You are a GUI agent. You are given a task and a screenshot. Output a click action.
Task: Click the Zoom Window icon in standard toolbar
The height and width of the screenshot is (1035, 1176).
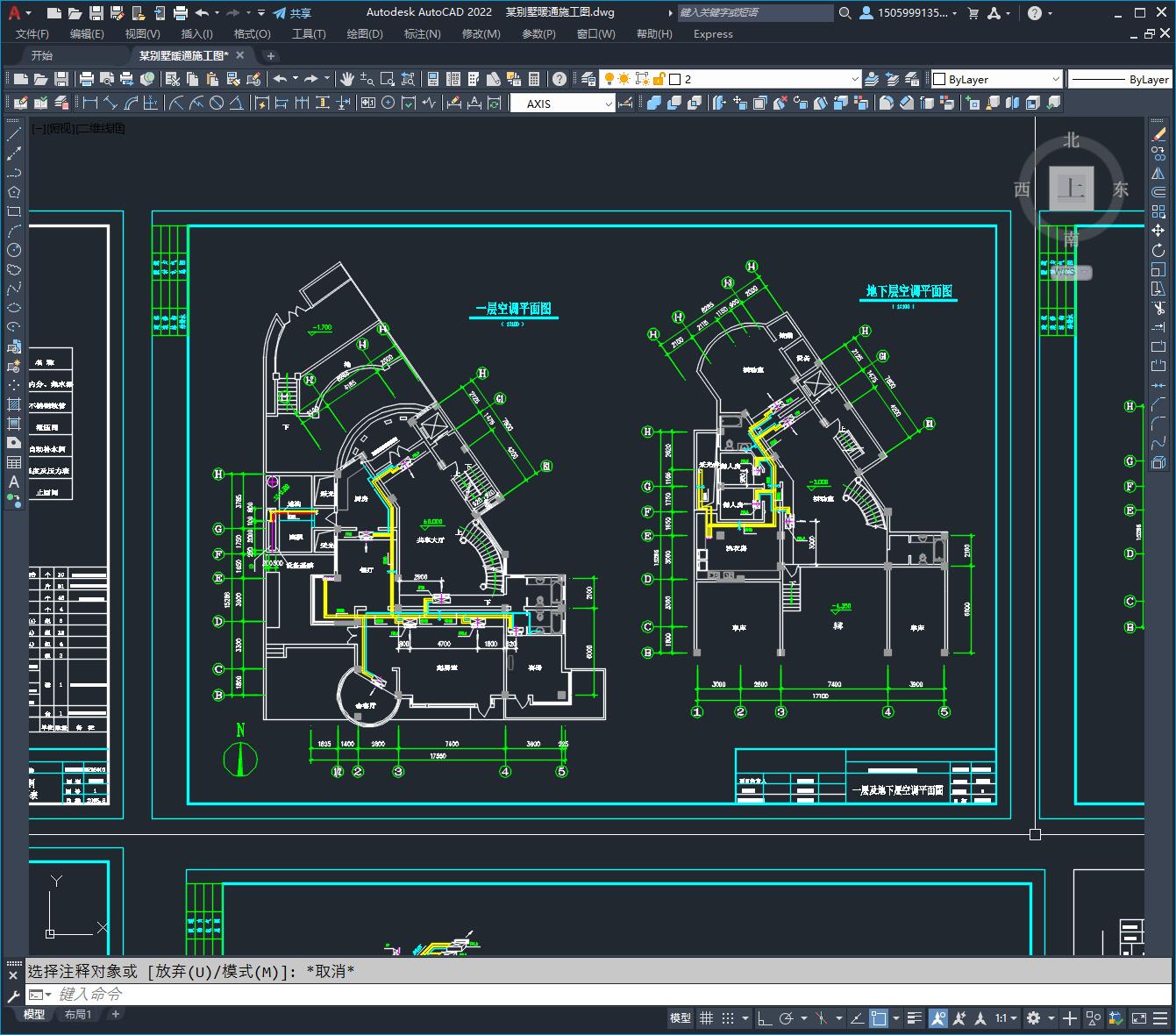pos(388,79)
